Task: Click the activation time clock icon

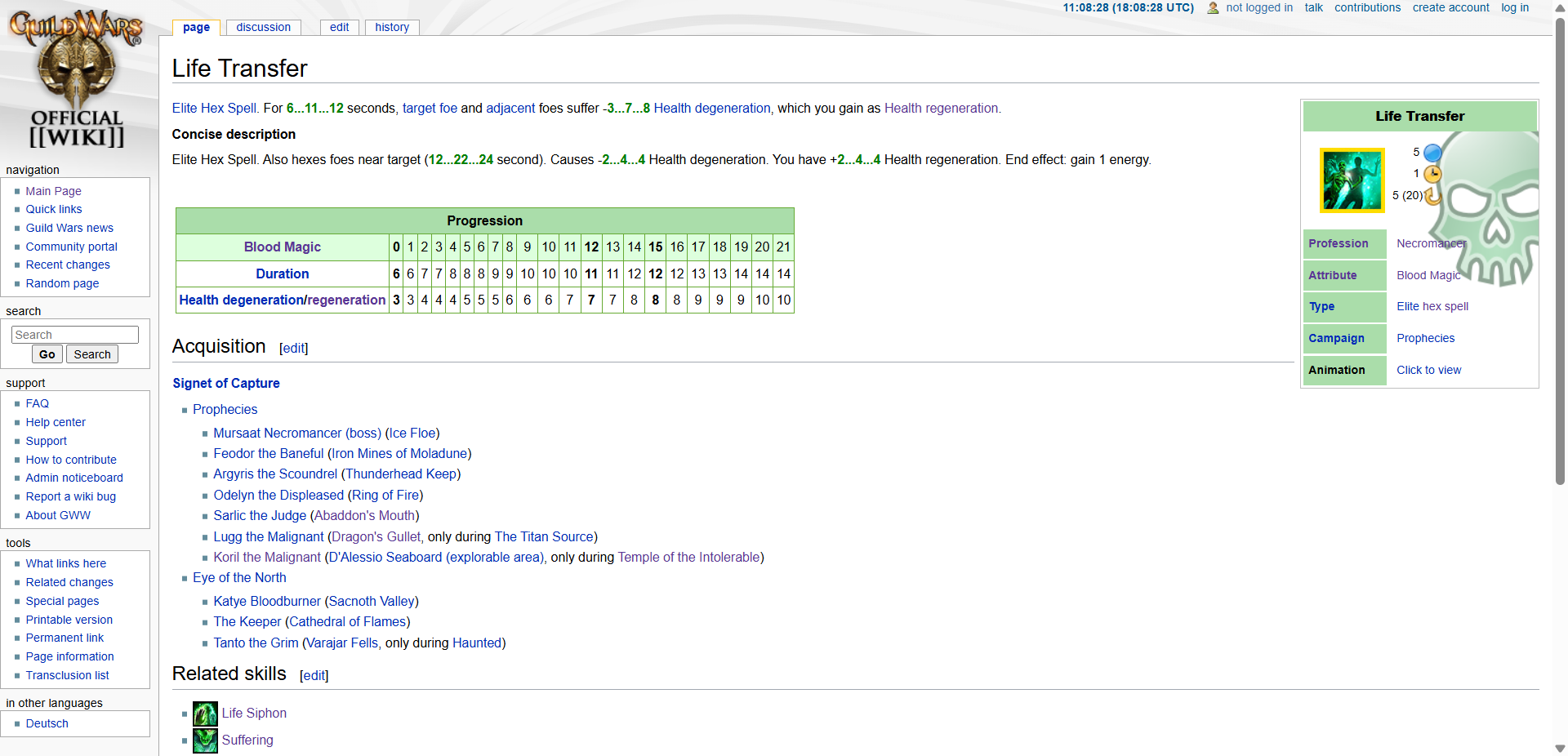Action: (x=1432, y=174)
